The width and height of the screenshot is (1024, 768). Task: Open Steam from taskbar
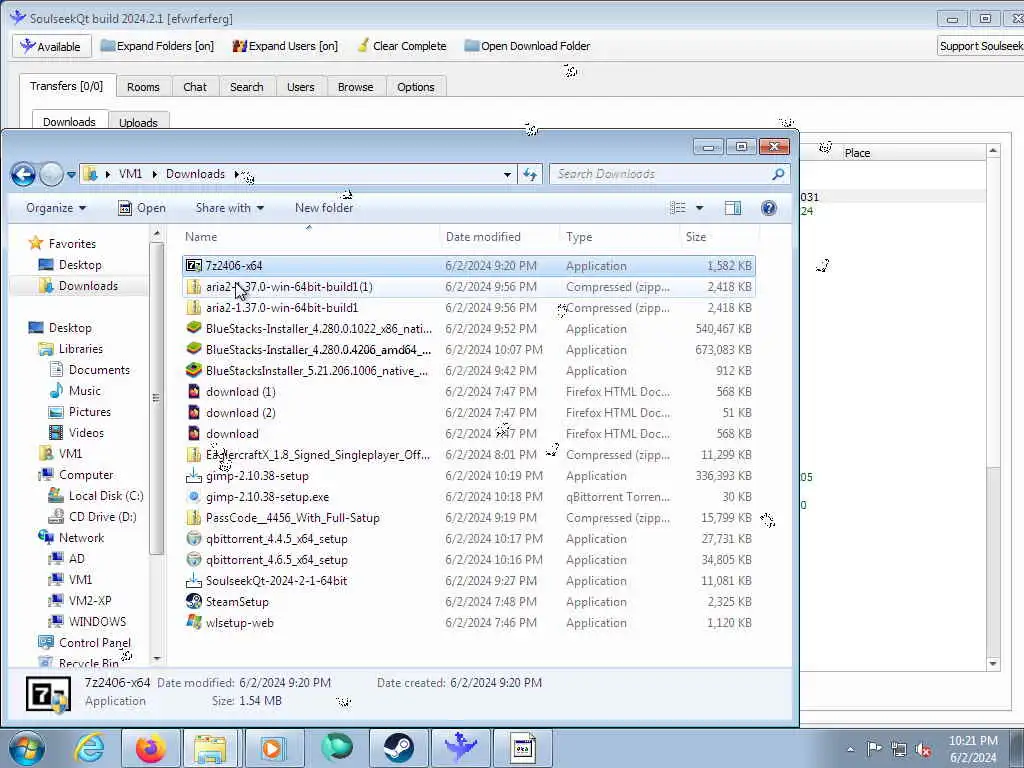click(398, 748)
